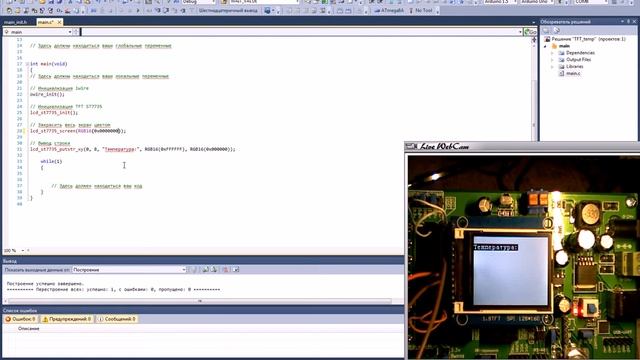
Task: Open the main scope dropdown
Action: (x=70, y=32)
